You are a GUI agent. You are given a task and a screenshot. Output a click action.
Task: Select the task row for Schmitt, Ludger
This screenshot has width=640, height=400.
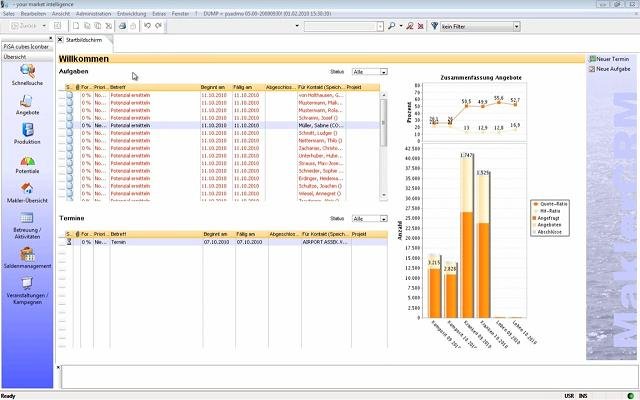pos(222,133)
